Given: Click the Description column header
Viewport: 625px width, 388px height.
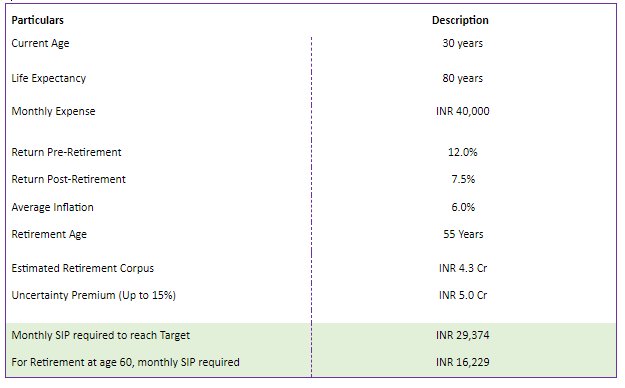Looking at the screenshot, I should tap(460, 20).
